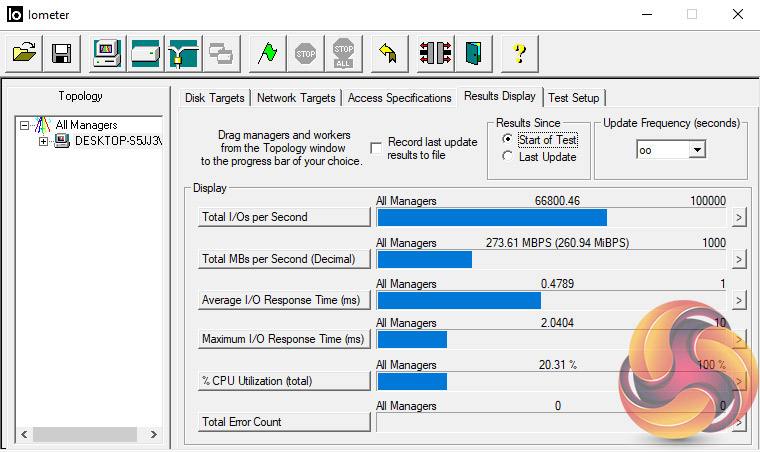
Task: Duplicate the selected worker
Action: pos(221,53)
